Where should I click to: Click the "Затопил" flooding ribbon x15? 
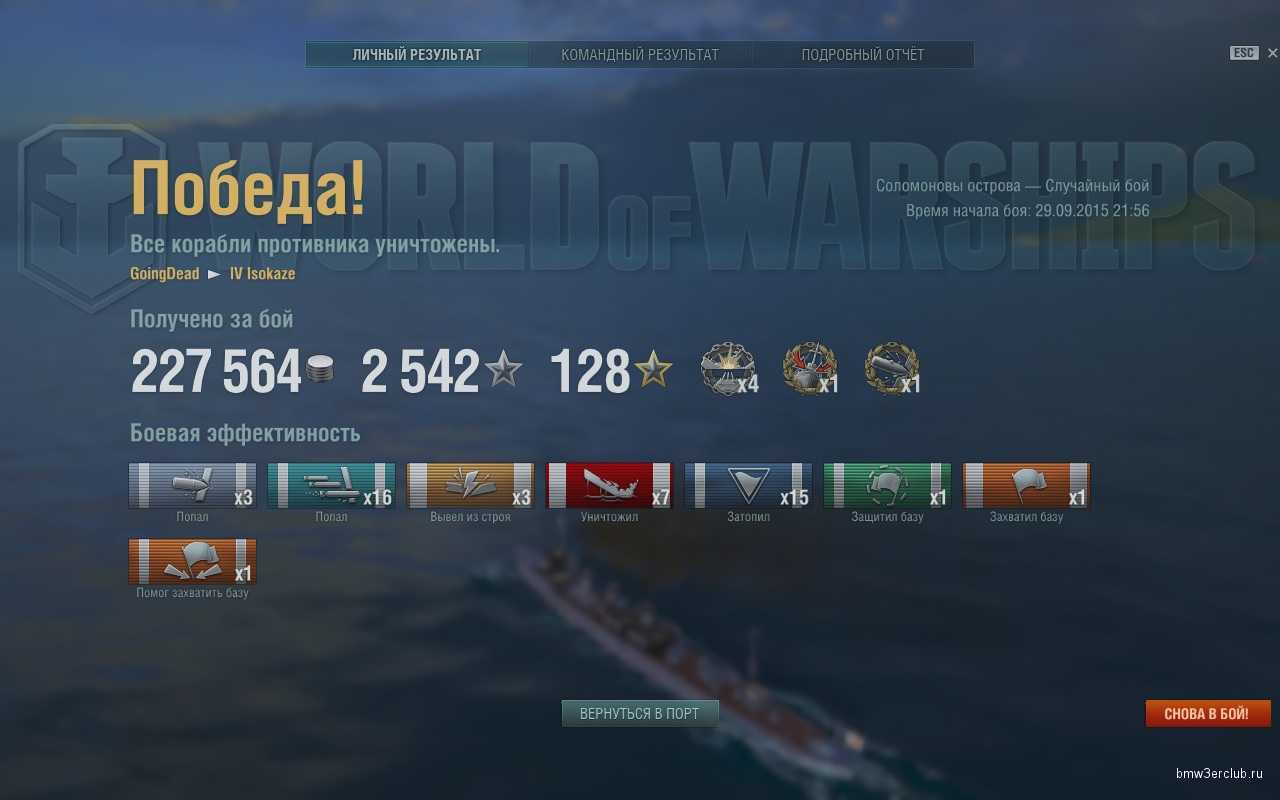click(x=748, y=485)
